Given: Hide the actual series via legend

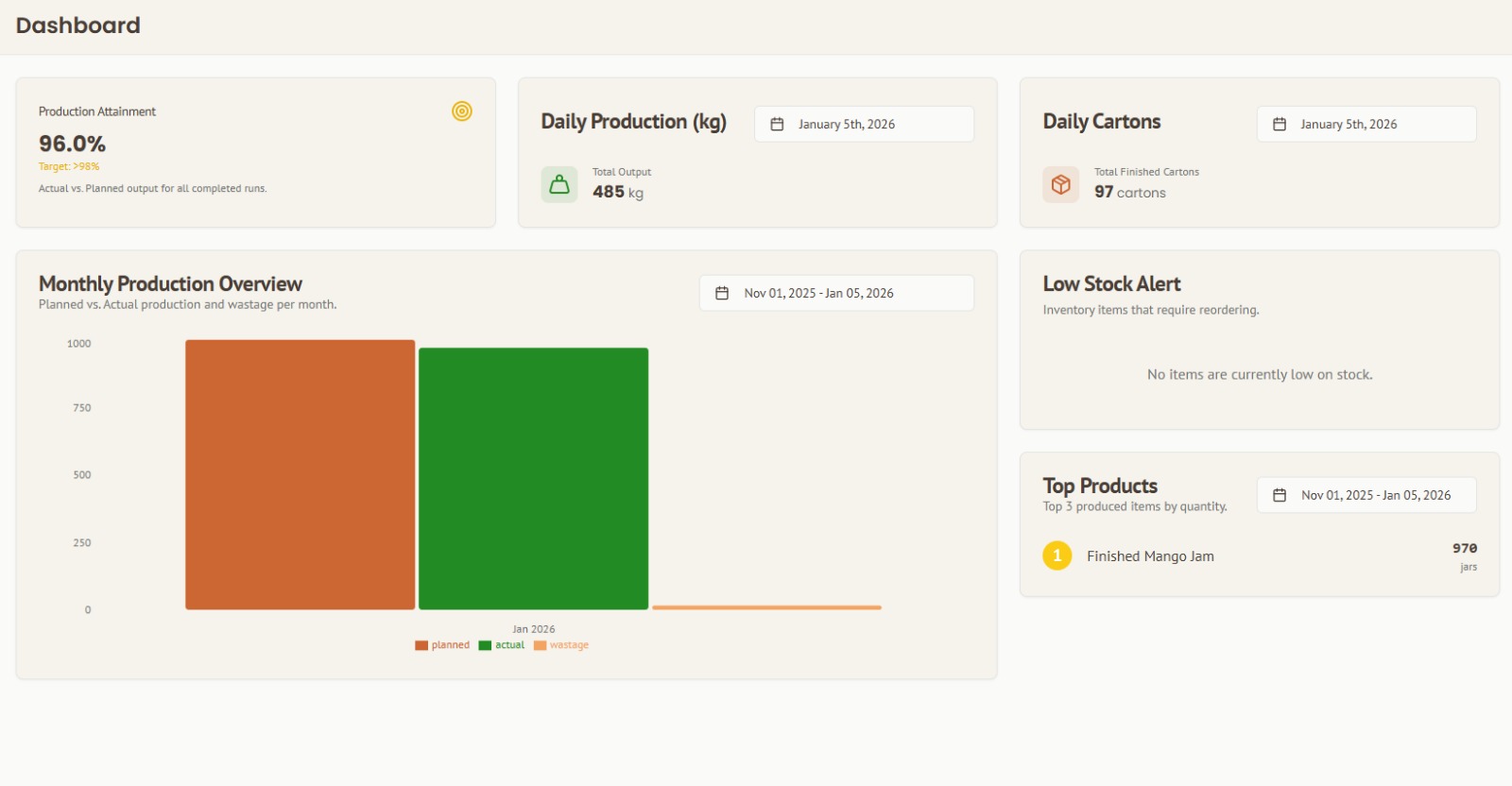Looking at the screenshot, I should coord(502,645).
